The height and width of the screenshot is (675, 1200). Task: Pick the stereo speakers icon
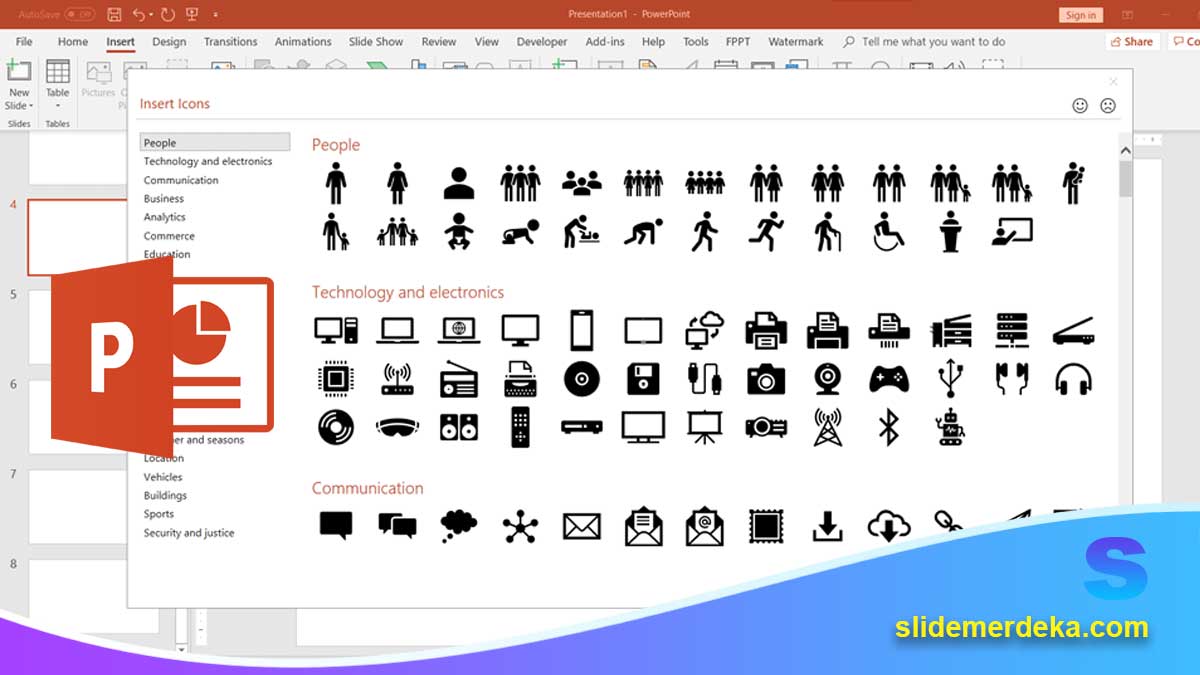[x=459, y=427]
